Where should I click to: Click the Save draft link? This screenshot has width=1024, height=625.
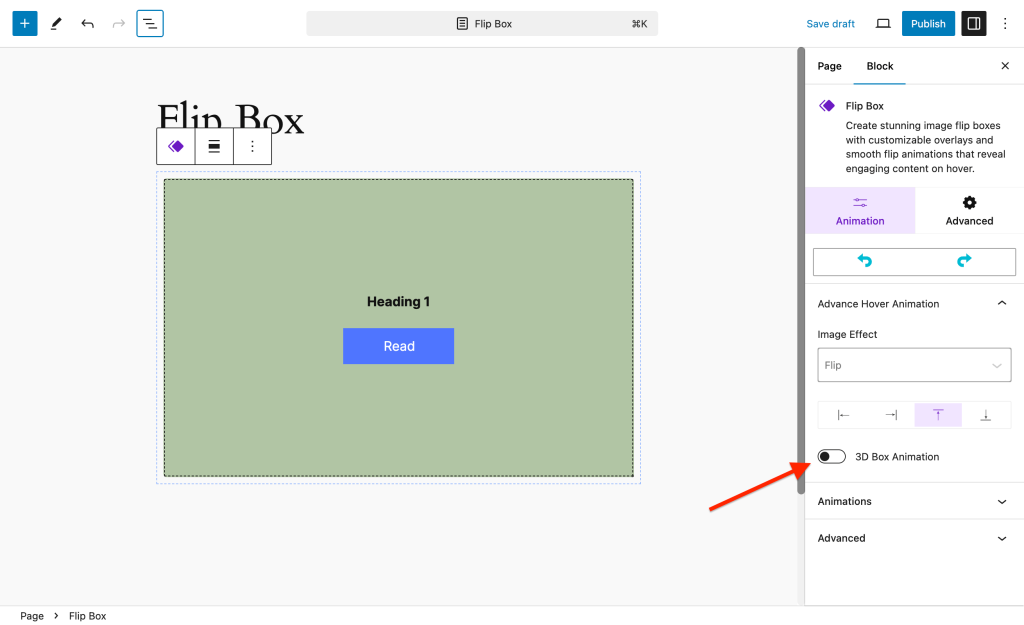tap(830, 23)
